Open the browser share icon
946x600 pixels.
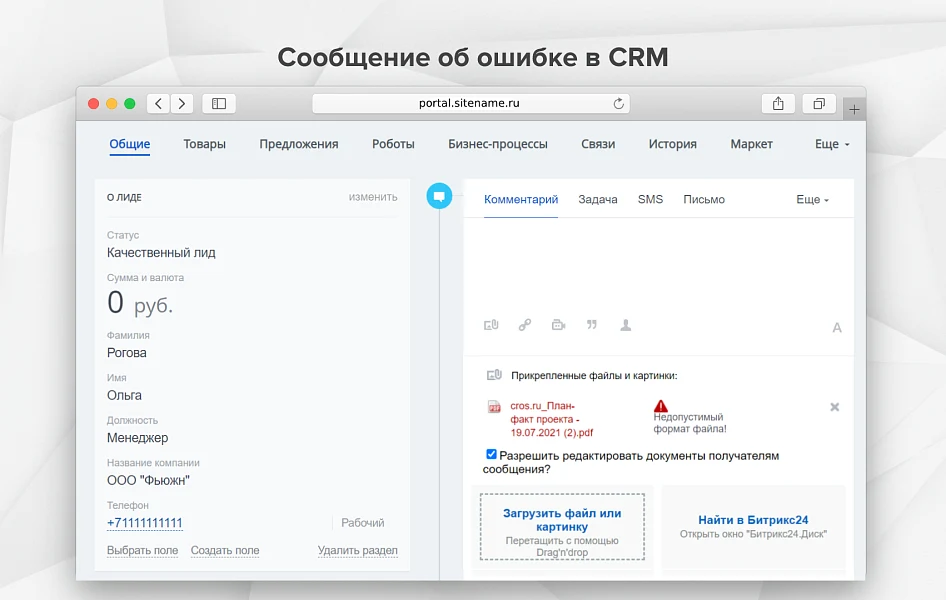tap(778, 104)
